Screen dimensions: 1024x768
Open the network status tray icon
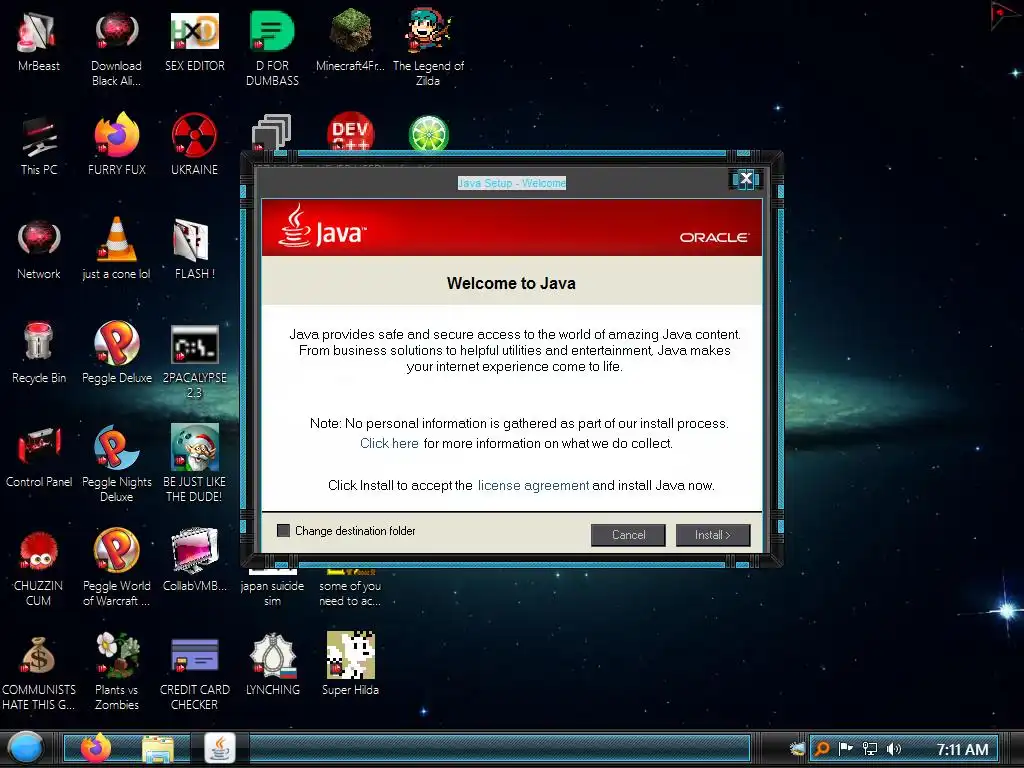[870, 749]
